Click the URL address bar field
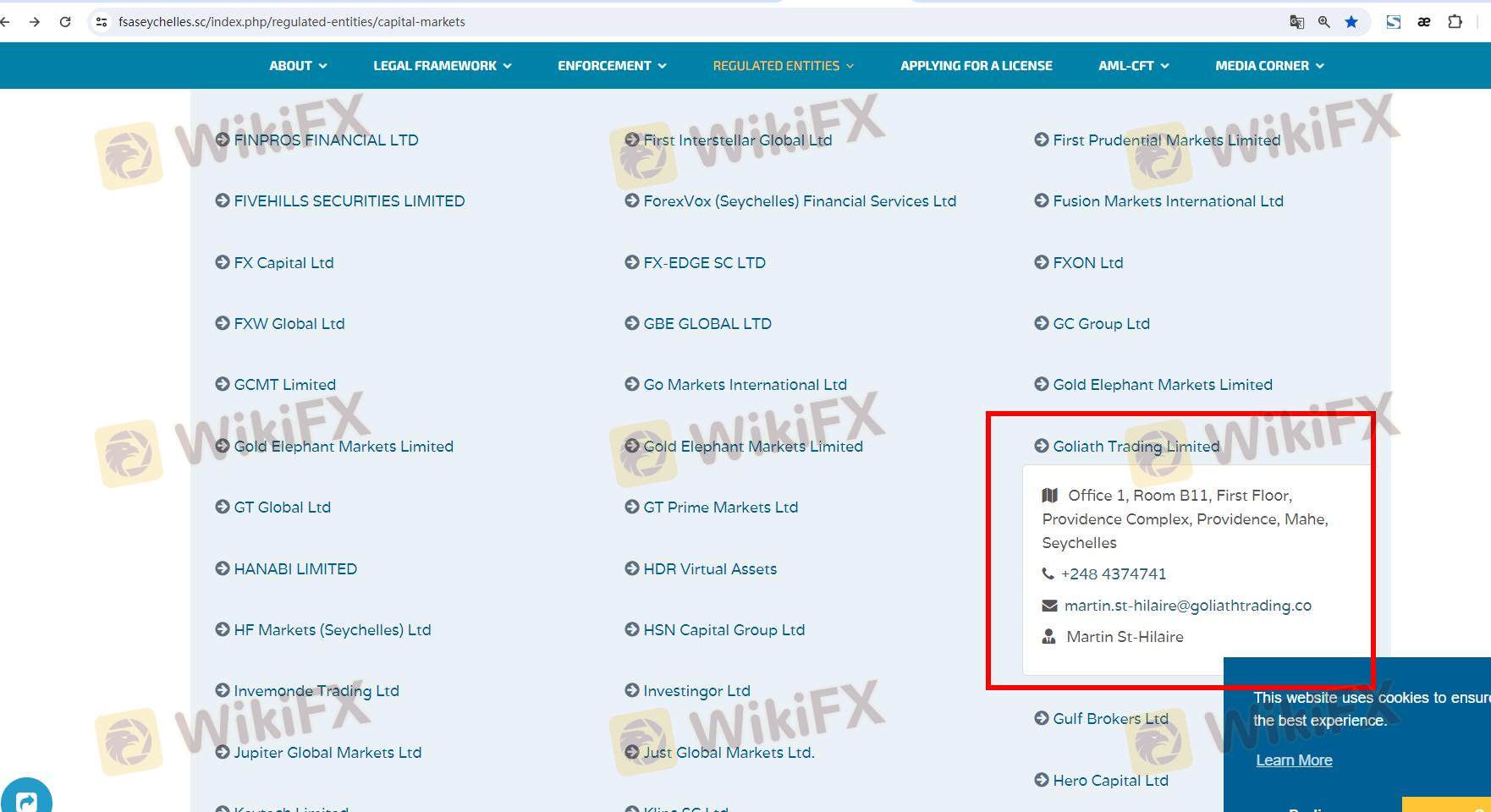1491x812 pixels. [677, 22]
